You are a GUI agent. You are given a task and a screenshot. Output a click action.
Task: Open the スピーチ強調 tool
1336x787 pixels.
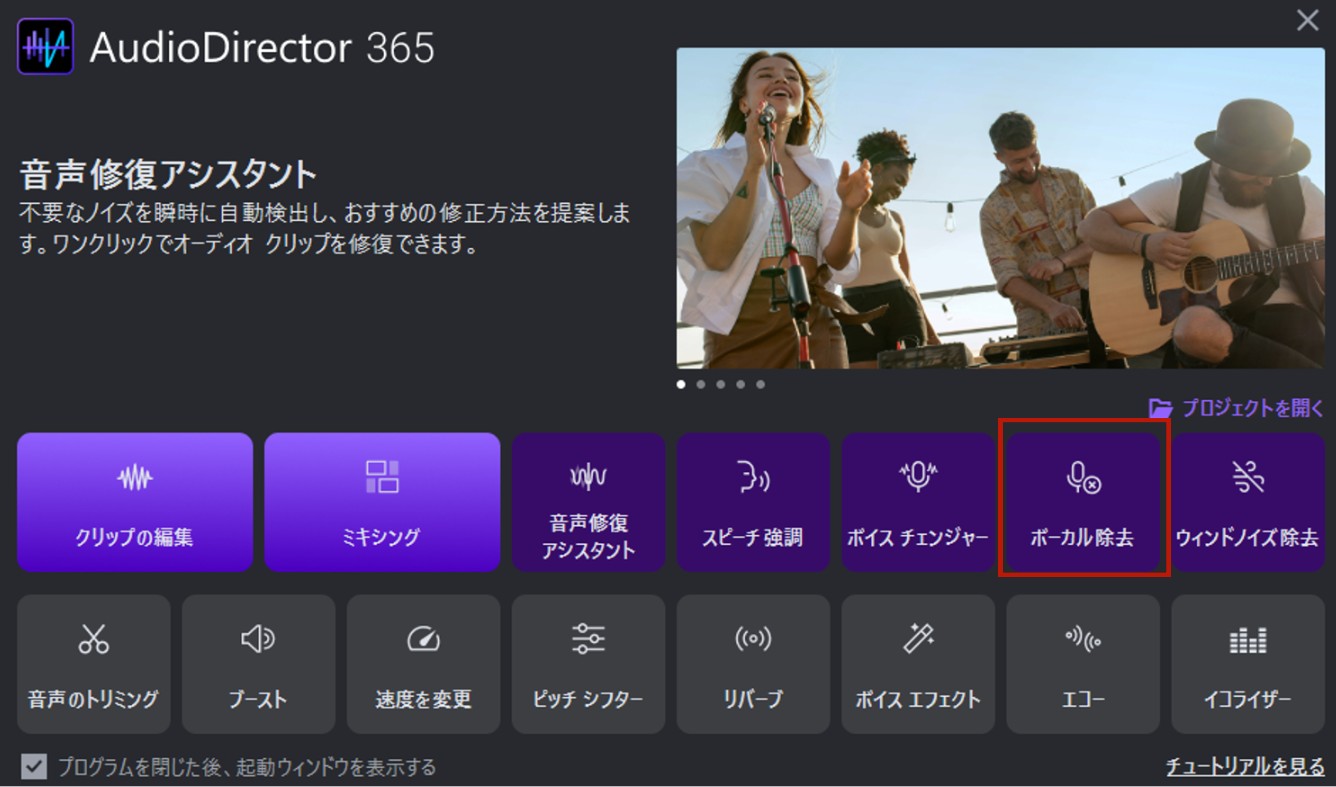(753, 502)
